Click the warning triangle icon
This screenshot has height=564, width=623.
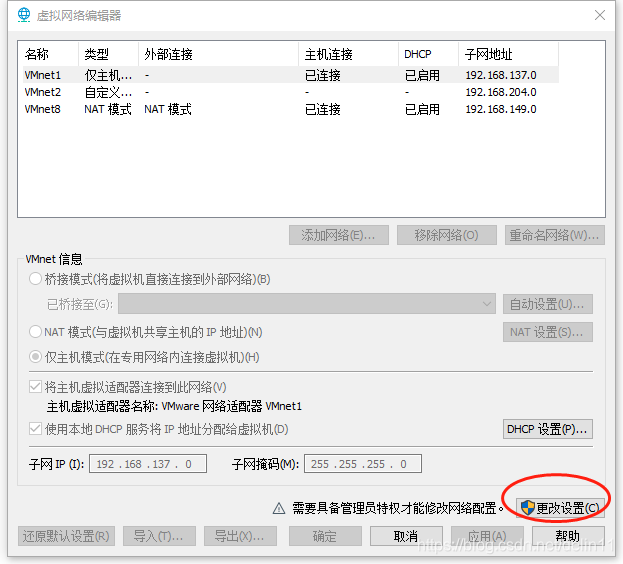tap(279, 508)
